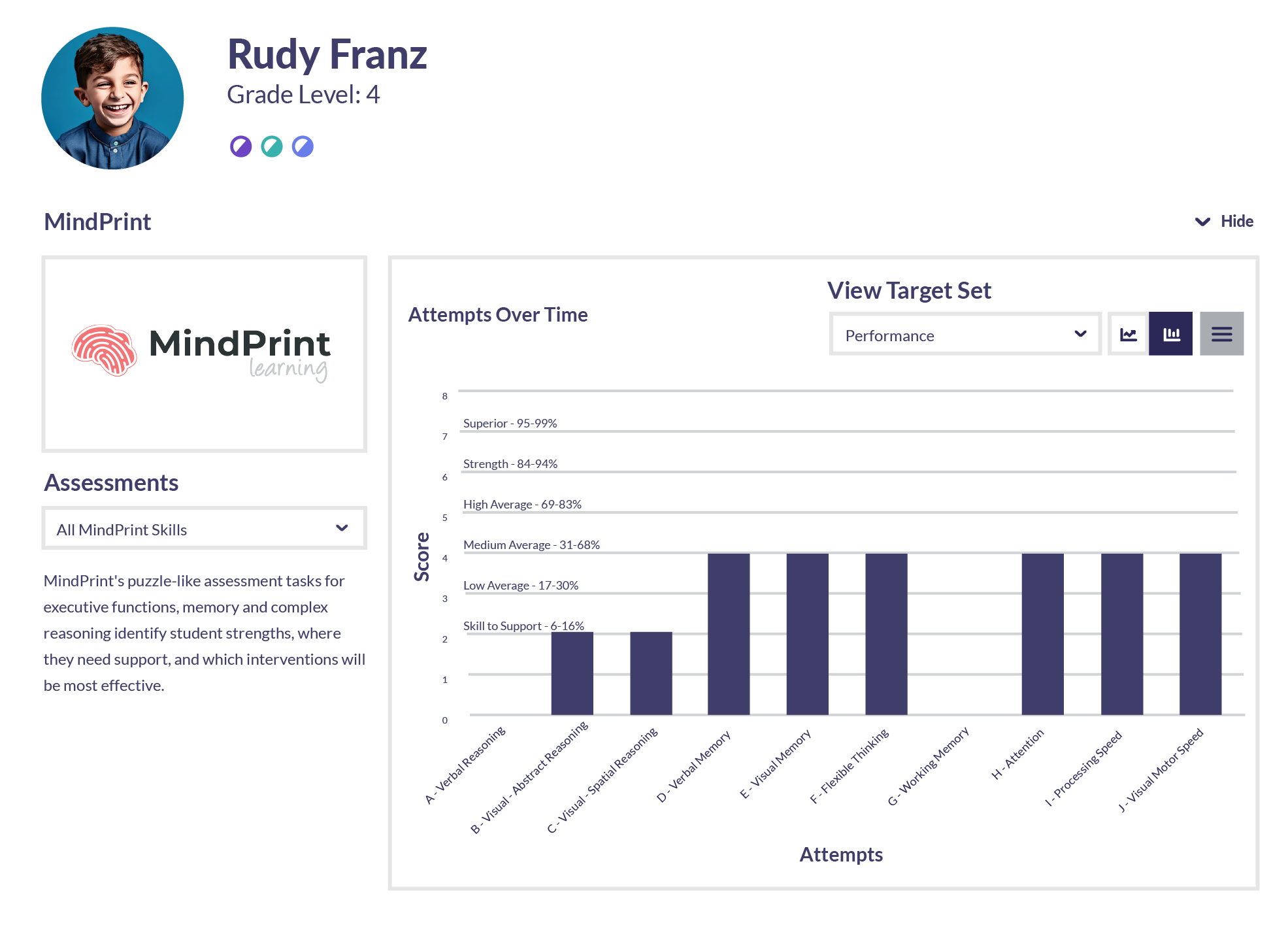Click the D - Verbal Memory bar

click(729, 634)
